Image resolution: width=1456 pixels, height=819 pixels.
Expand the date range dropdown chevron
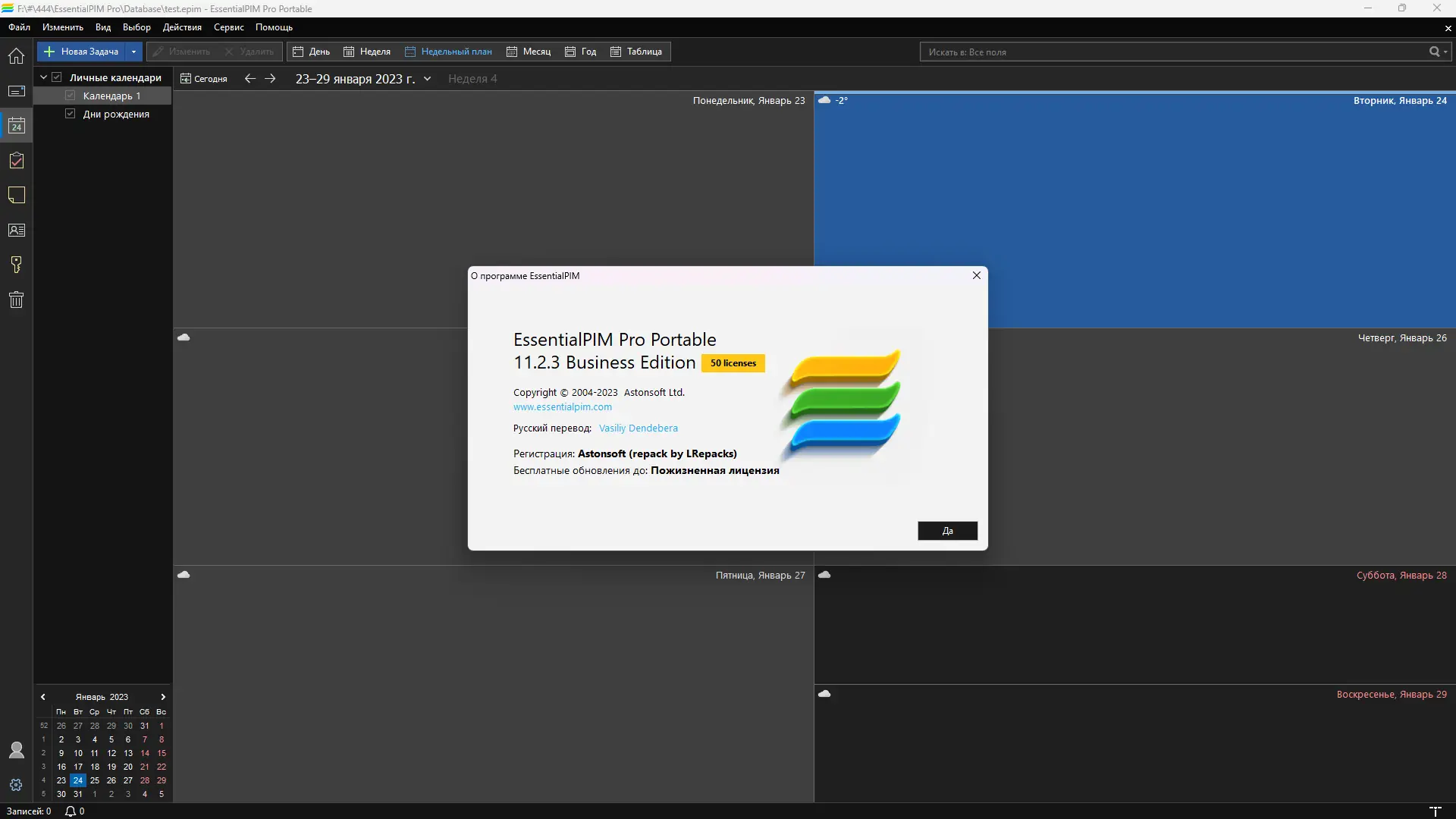point(427,79)
